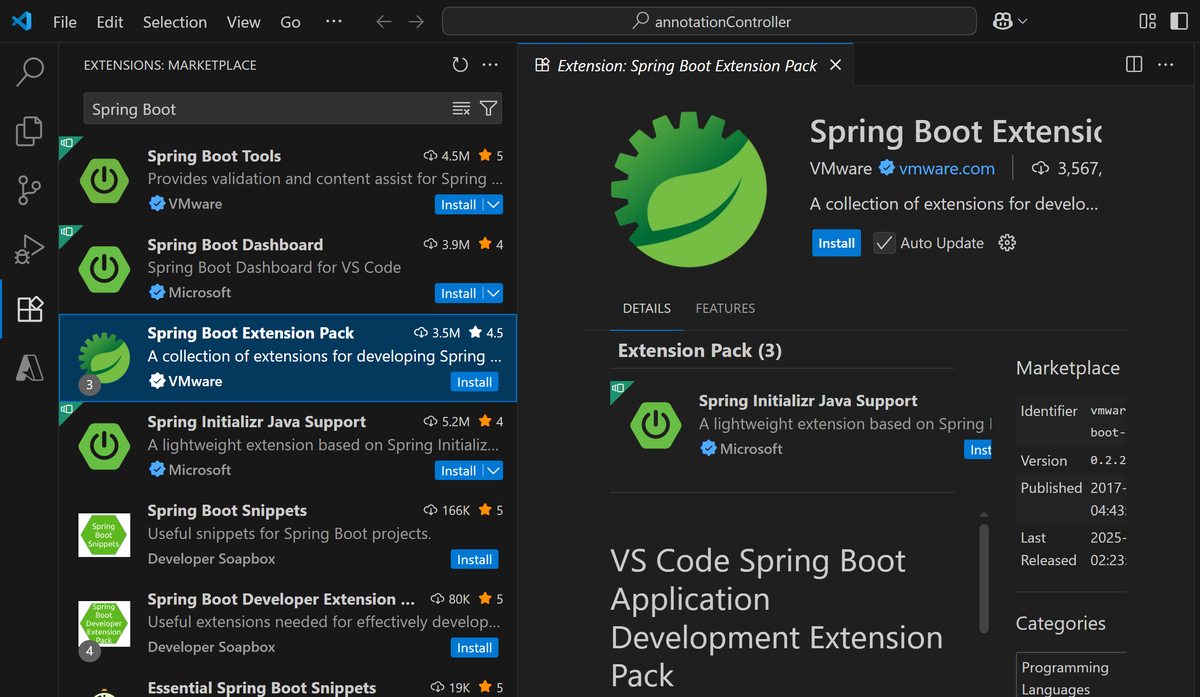Click the Spring Initializr icon in Extension Pack
Screen dimensions: 1200x697
(656, 425)
